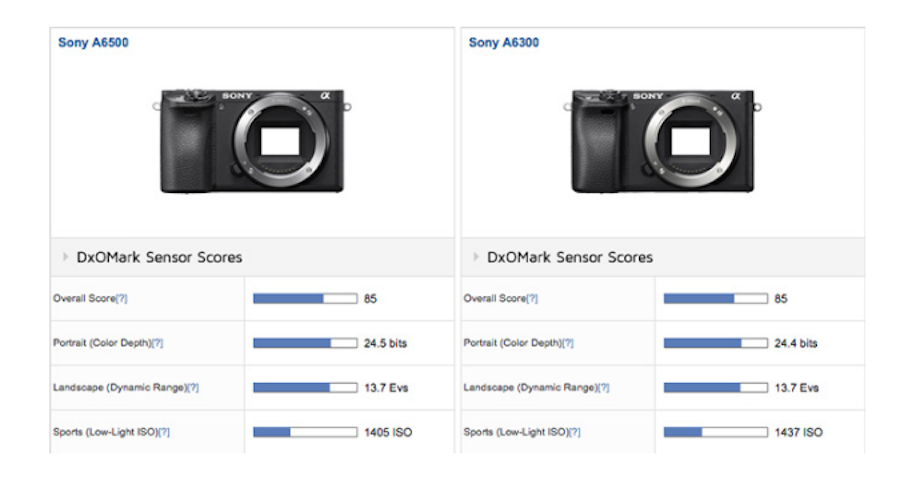This screenshot has height=488, width=900.
Task: Collapse the A6500 DxOMark Sensor Scores triangle
Action: 66,257
